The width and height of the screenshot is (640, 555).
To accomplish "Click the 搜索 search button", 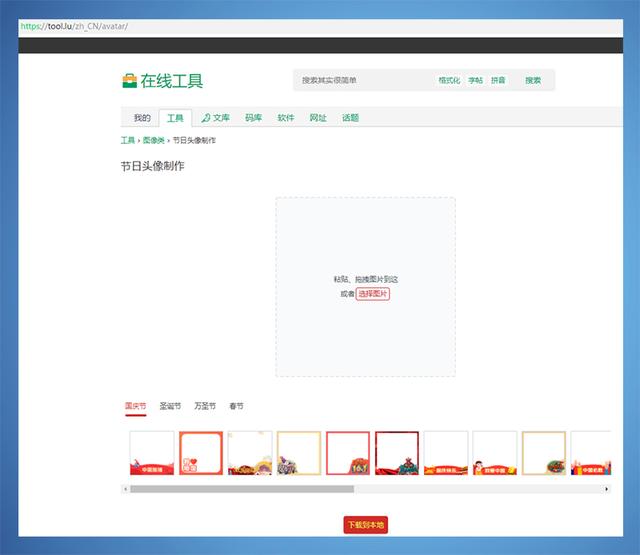I will 533,81.
